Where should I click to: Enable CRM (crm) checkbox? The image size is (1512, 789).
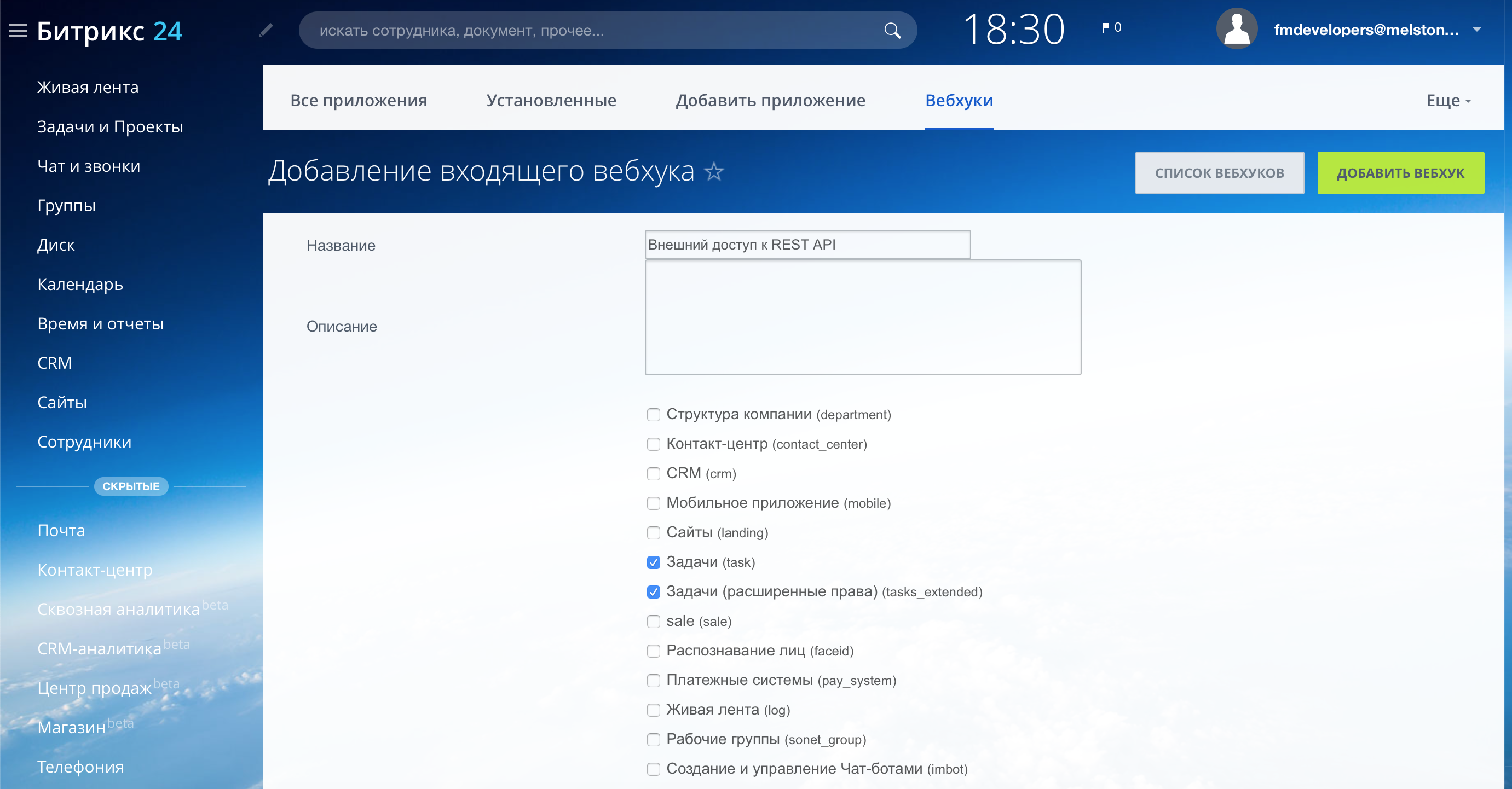point(653,474)
